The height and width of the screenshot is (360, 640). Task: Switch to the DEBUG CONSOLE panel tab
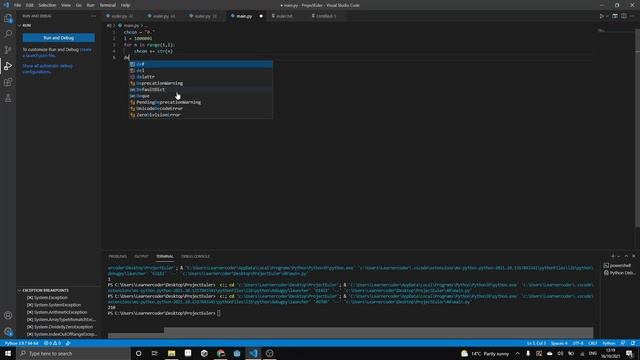pyautogui.click(x=196, y=256)
